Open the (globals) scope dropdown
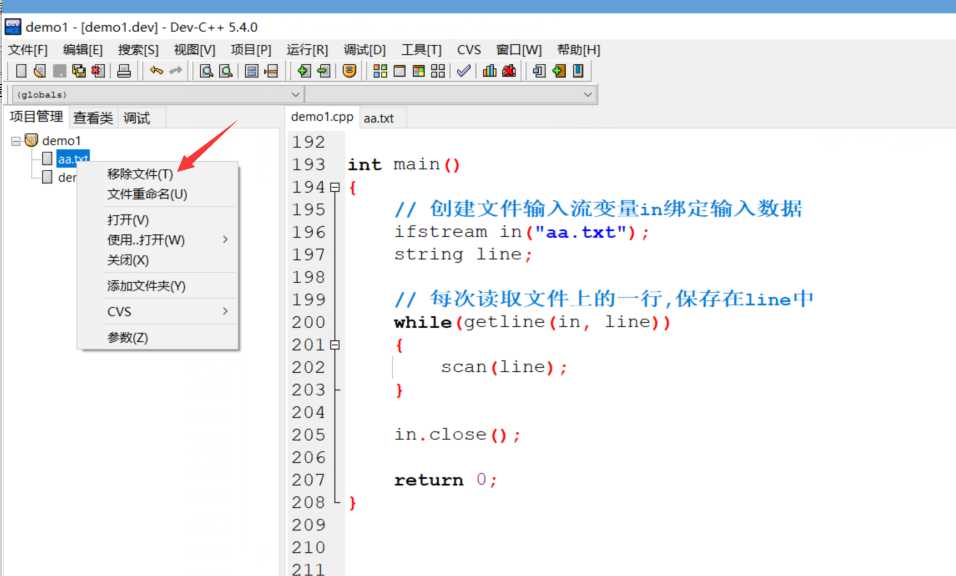Screen dimensions: 956x576 157,94
